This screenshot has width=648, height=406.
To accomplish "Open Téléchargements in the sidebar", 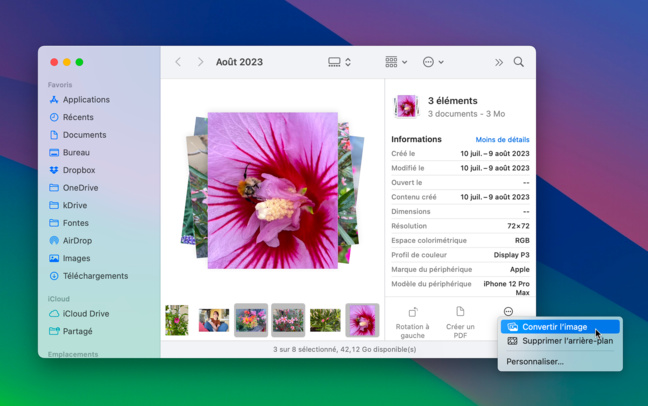I will (x=88, y=276).
